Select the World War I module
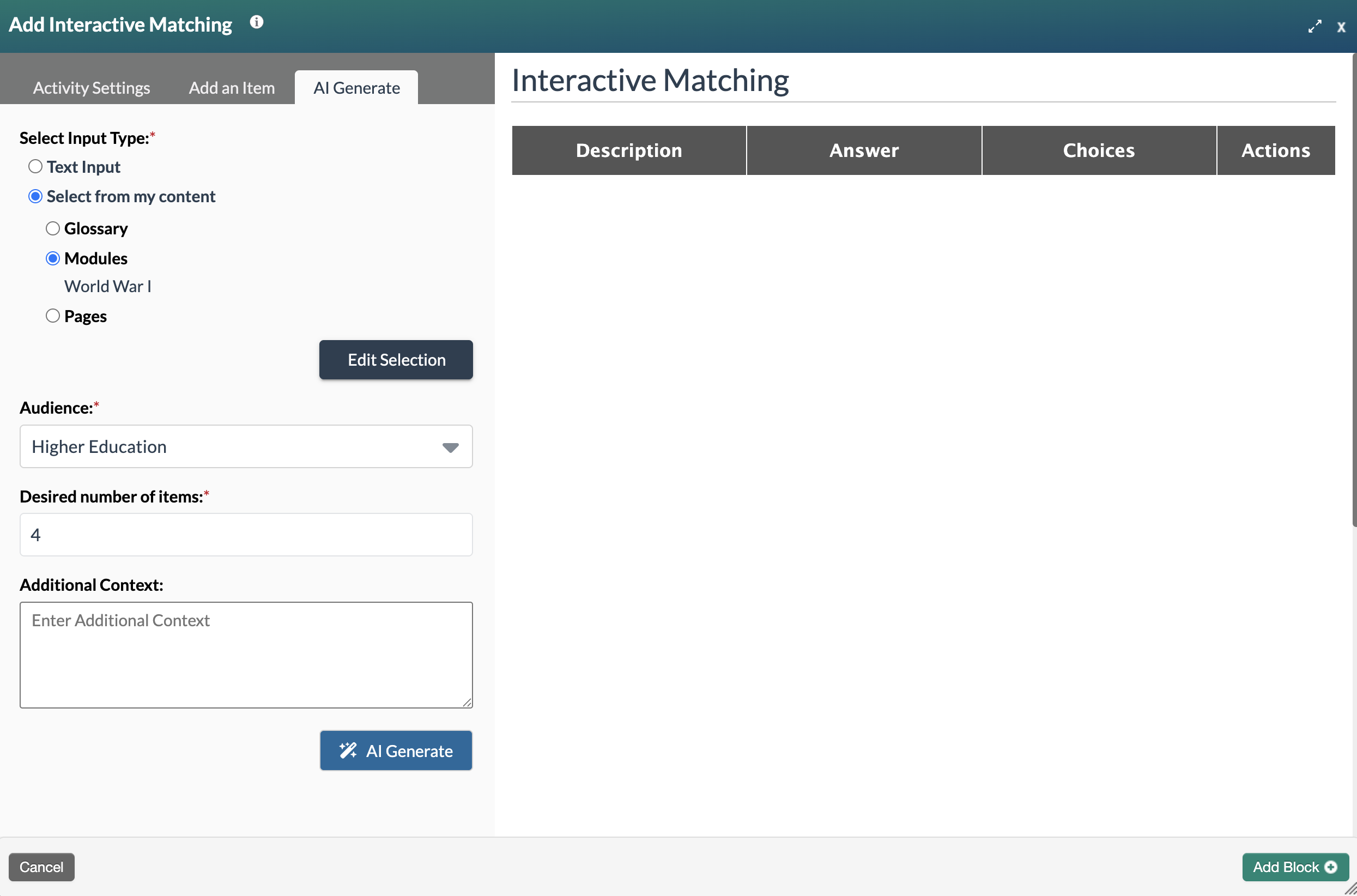Screen dimensions: 1357x896 [107, 286]
